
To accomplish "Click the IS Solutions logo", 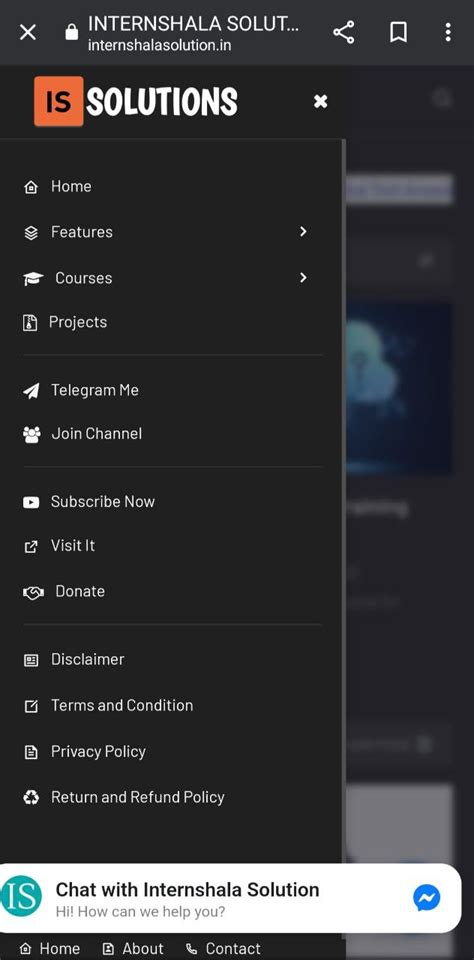I will [136, 102].
